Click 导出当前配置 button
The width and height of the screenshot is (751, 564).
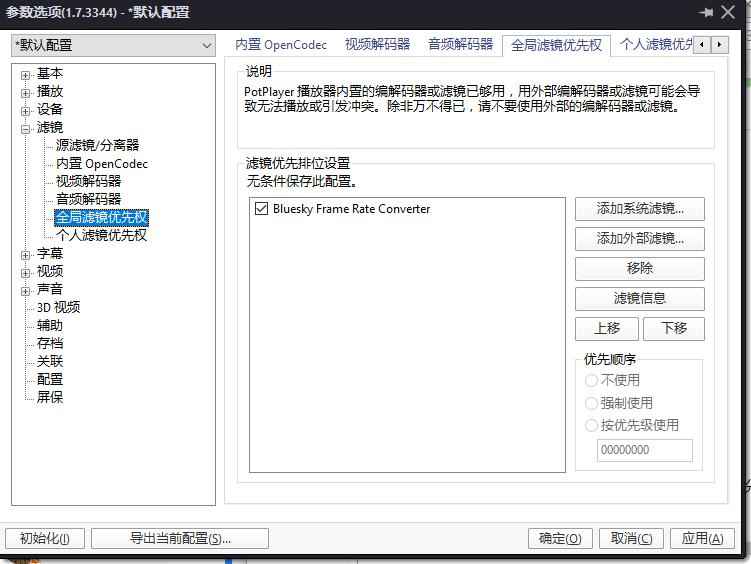click(180, 538)
